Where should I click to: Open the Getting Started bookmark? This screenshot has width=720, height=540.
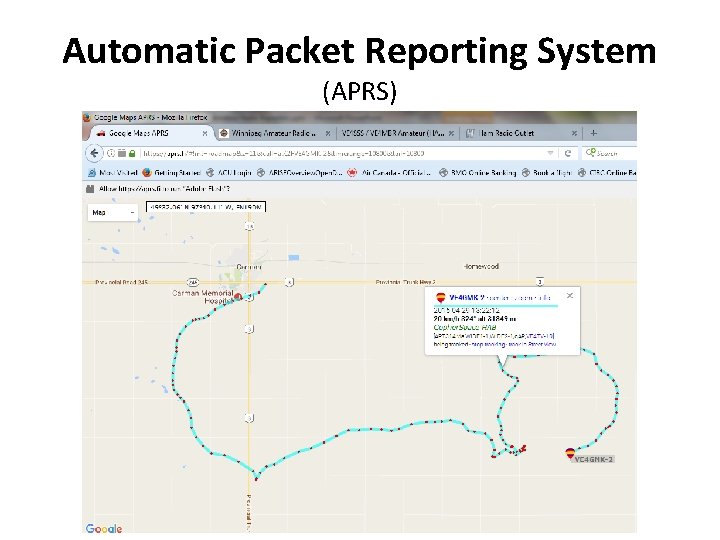172,173
